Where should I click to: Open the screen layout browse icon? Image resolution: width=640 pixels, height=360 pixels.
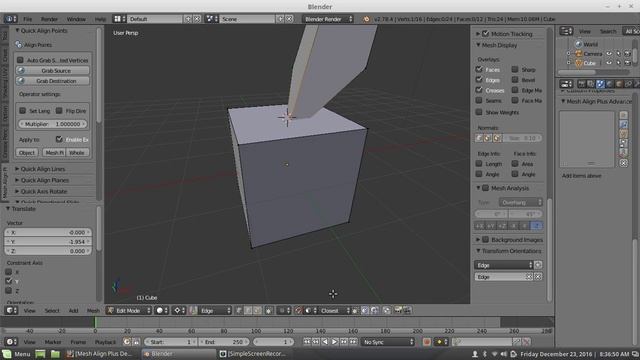tap(119, 19)
